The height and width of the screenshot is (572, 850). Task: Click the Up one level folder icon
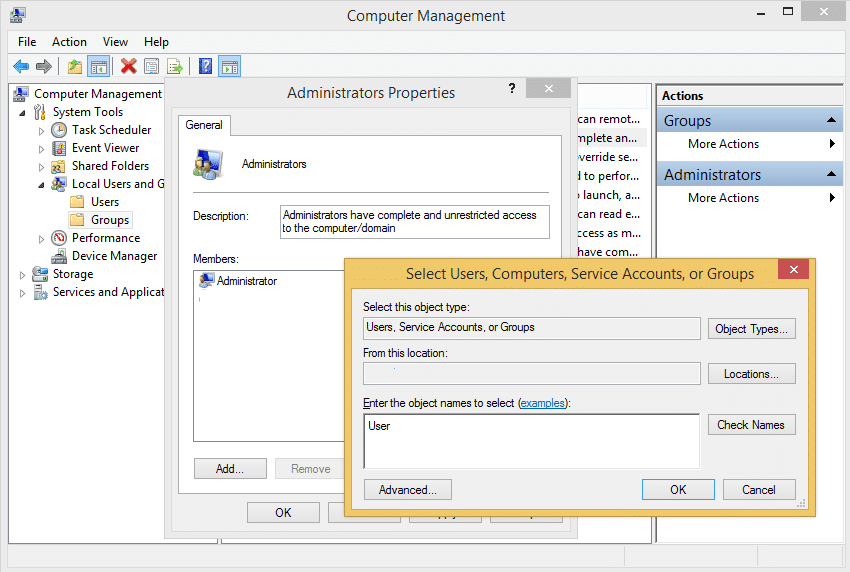pyautogui.click(x=75, y=67)
